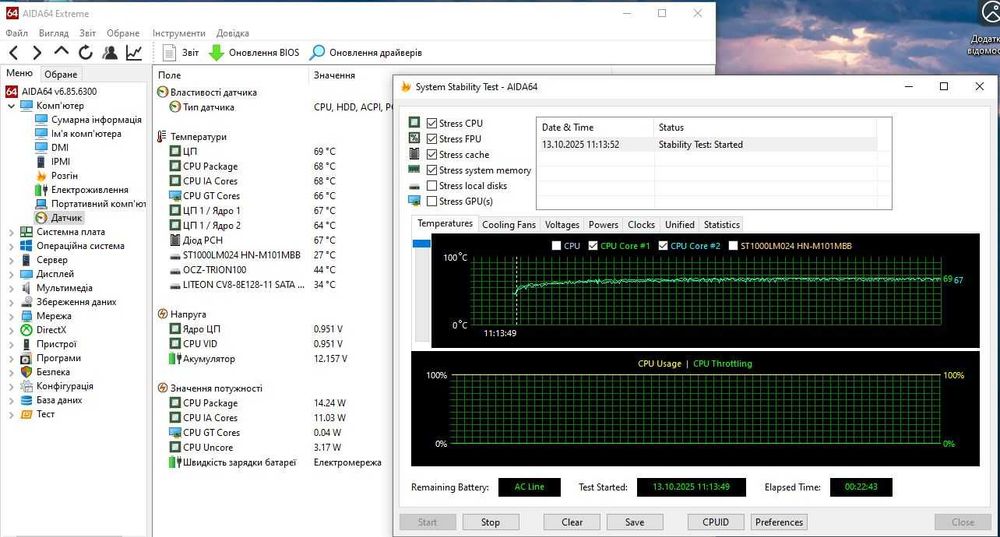Refresh using the circular arrow toolbar icon
1000x537 pixels.
pyautogui.click(x=85, y=52)
